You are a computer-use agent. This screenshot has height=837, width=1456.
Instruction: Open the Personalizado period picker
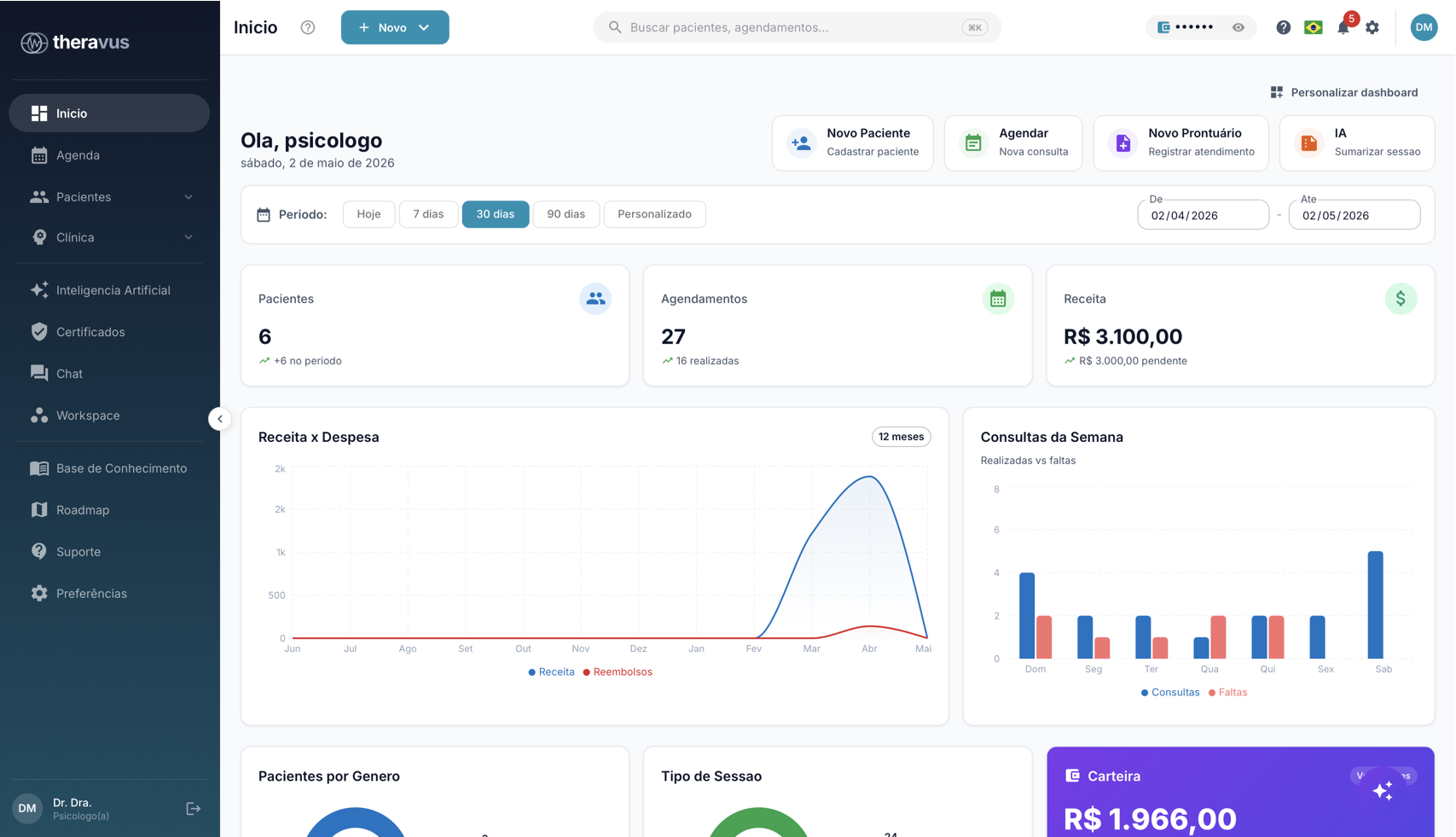(654, 214)
